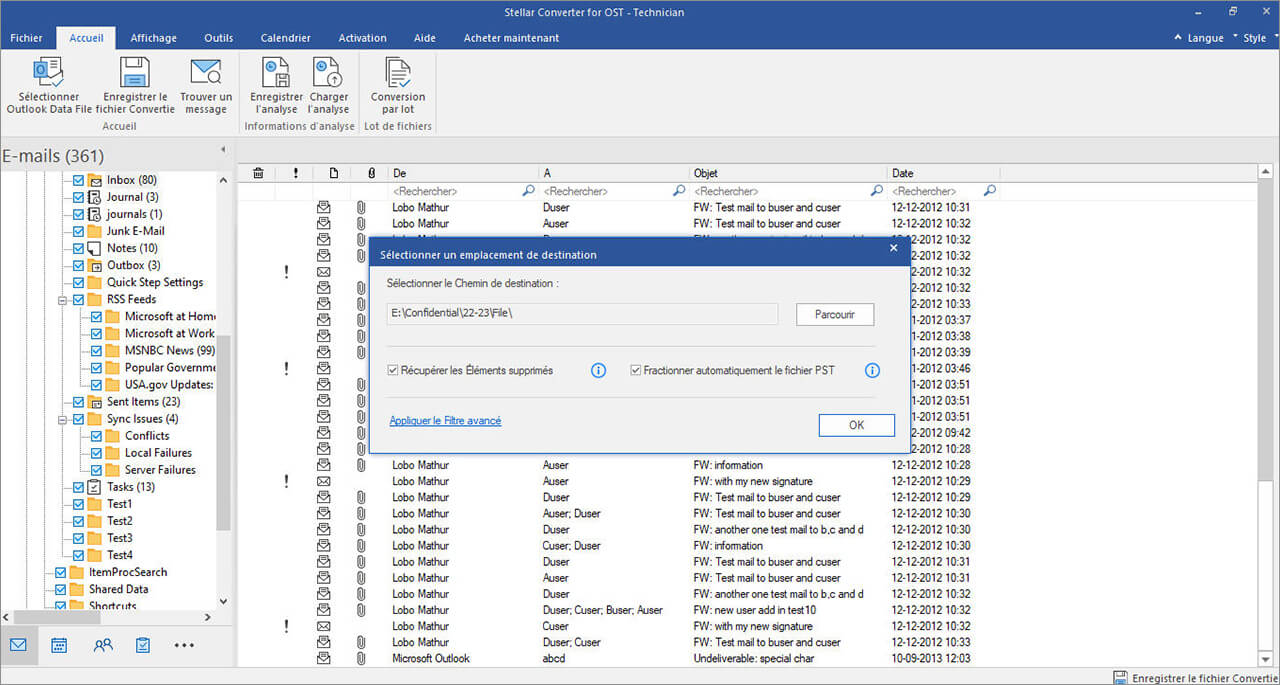Toggle Fractionner automatiquement le fichier PST checkbox
This screenshot has width=1280, height=685.
[x=636, y=370]
